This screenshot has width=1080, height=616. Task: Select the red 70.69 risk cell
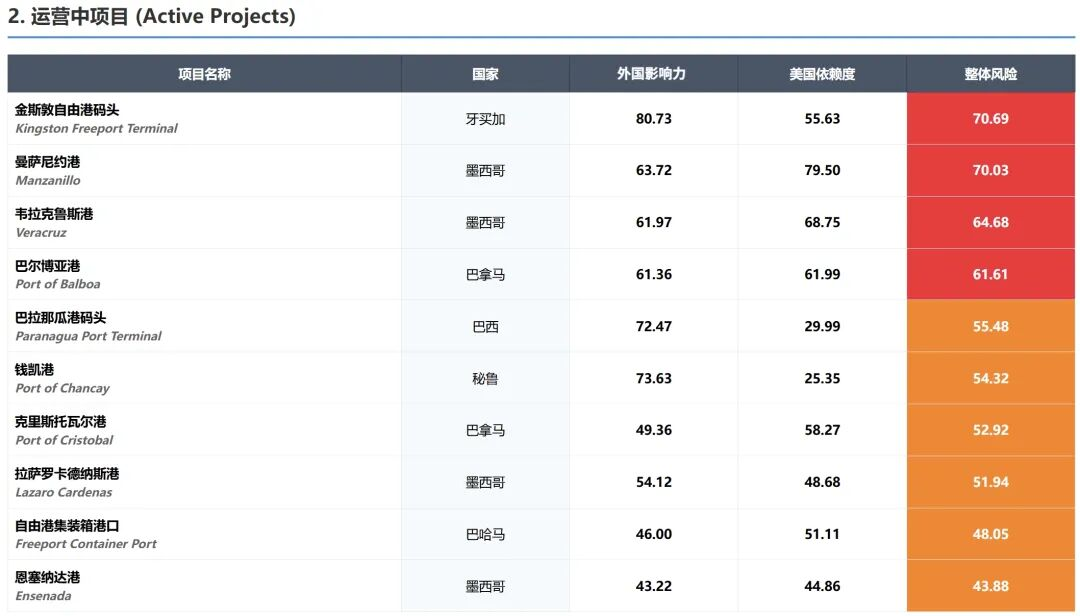tap(990, 119)
